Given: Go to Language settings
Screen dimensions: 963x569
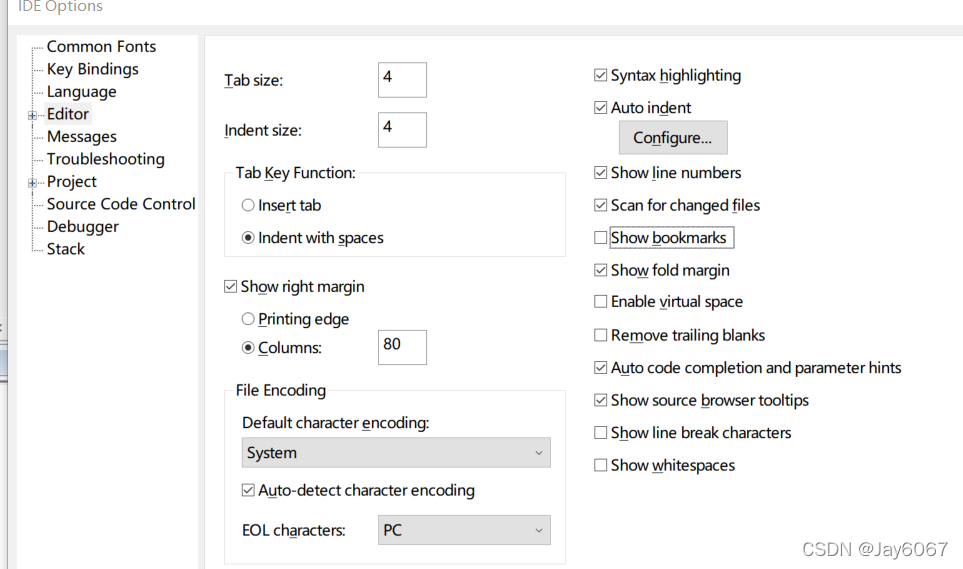Looking at the screenshot, I should point(81,92).
